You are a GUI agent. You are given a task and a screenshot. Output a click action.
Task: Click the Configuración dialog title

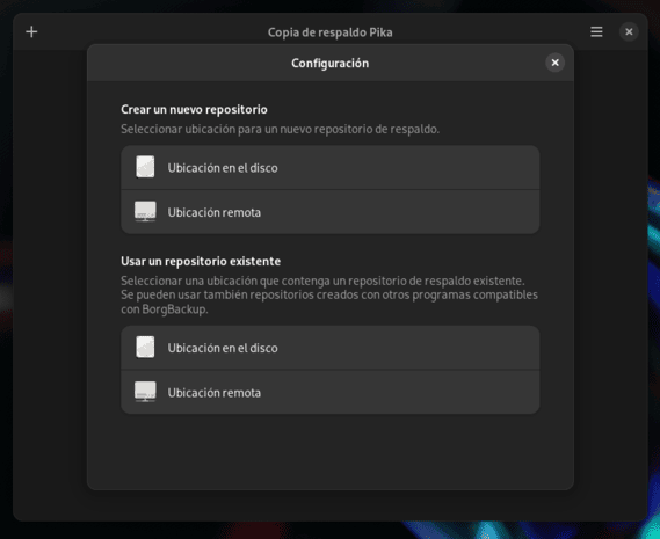[x=330, y=63]
